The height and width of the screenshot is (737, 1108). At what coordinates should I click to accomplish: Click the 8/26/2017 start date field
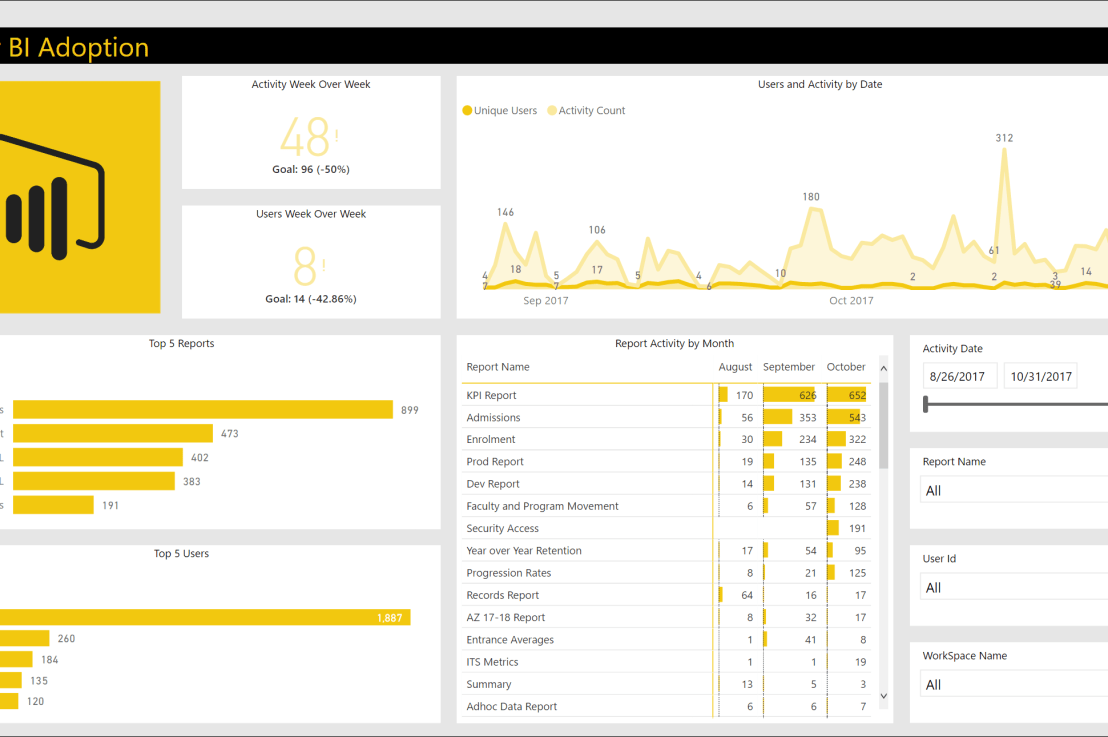[x=959, y=375]
